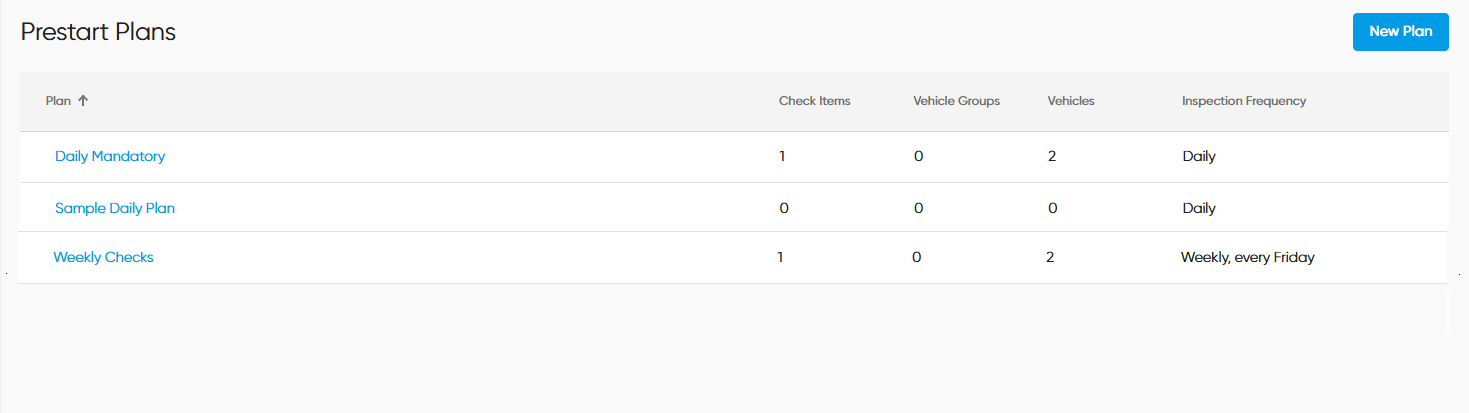Click Daily Mandatory's Vehicle Groups count
Viewport: 1469px width, 413px height.
pos(918,156)
